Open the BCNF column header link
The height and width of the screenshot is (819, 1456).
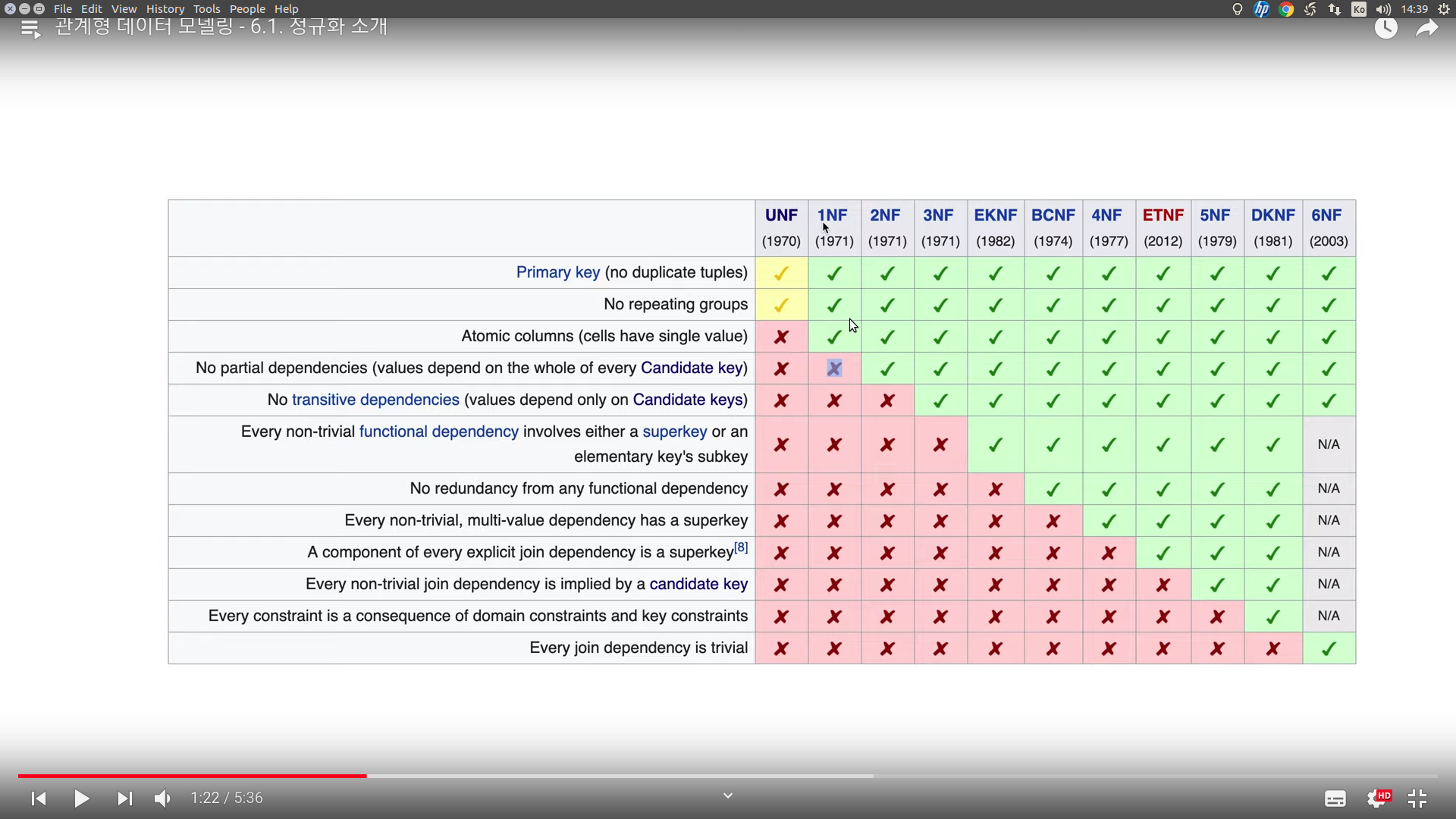click(x=1053, y=215)
